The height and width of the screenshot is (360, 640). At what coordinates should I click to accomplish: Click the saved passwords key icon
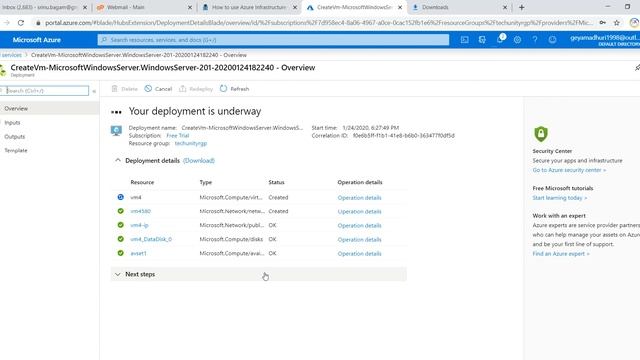point(602,23)
